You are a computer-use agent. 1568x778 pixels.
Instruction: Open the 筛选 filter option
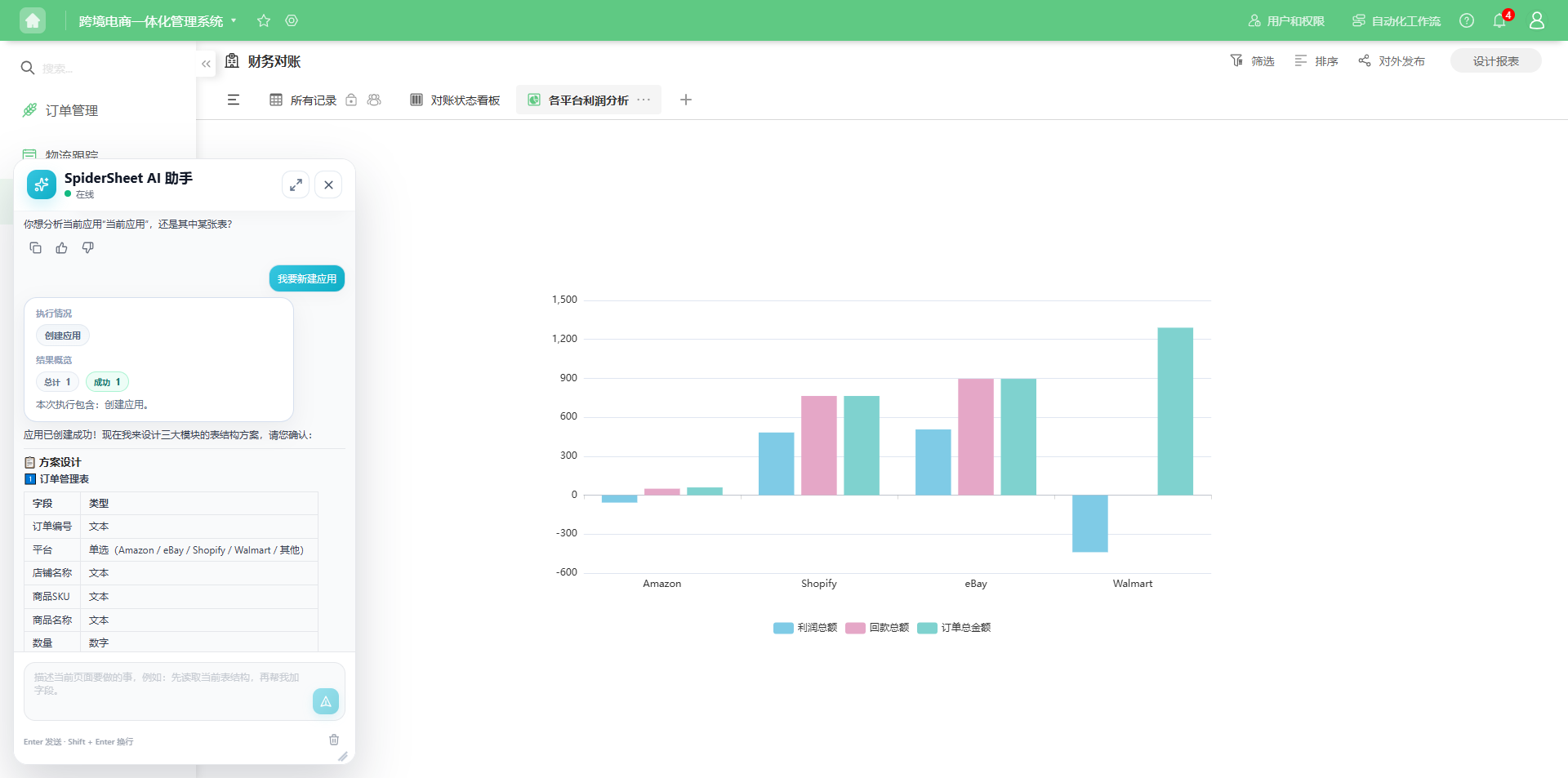click(1253, 61)
